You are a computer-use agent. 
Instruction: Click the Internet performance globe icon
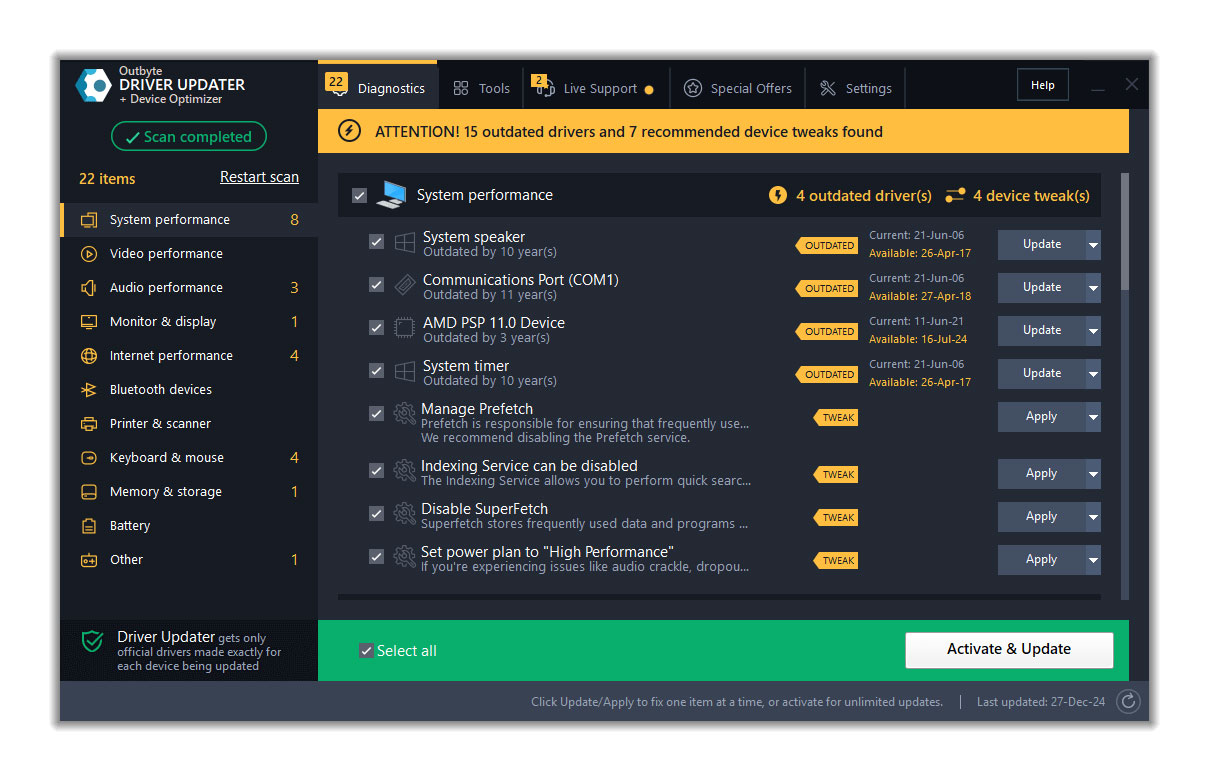(89, 356)
